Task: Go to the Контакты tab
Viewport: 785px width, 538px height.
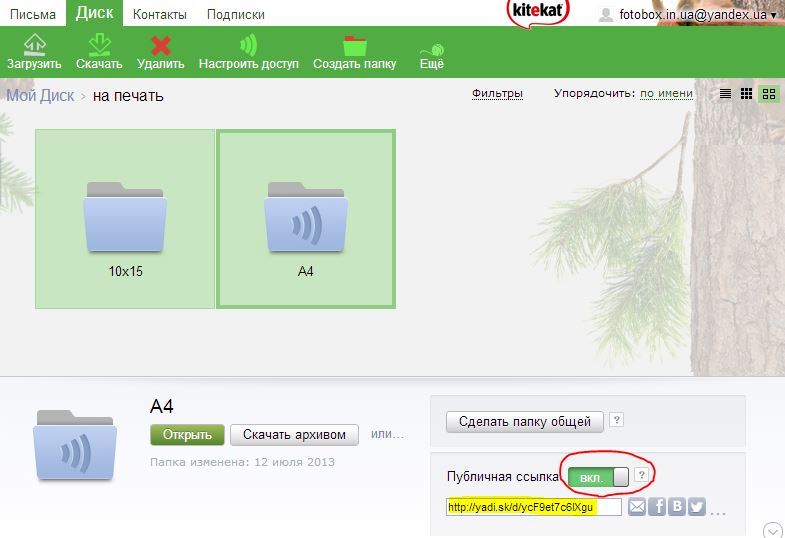Action: point(160,14)
